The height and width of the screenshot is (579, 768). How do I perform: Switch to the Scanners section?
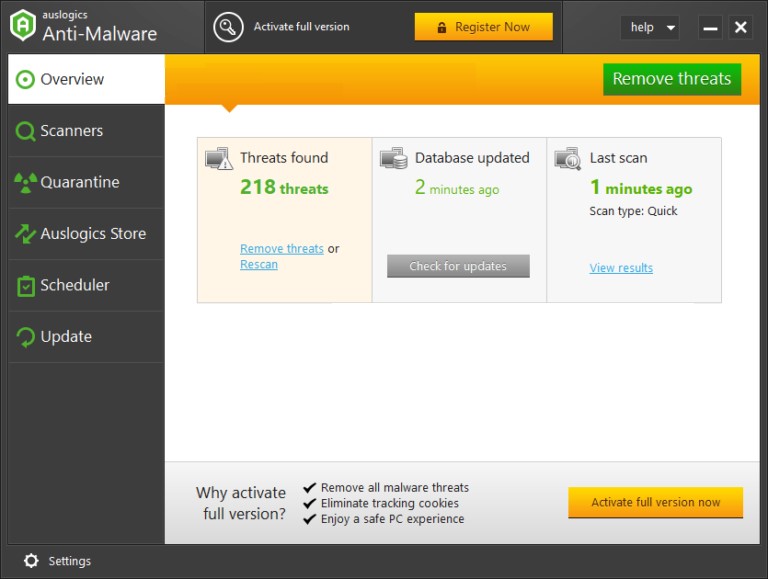pyautogui.click(x=86, y=131)
